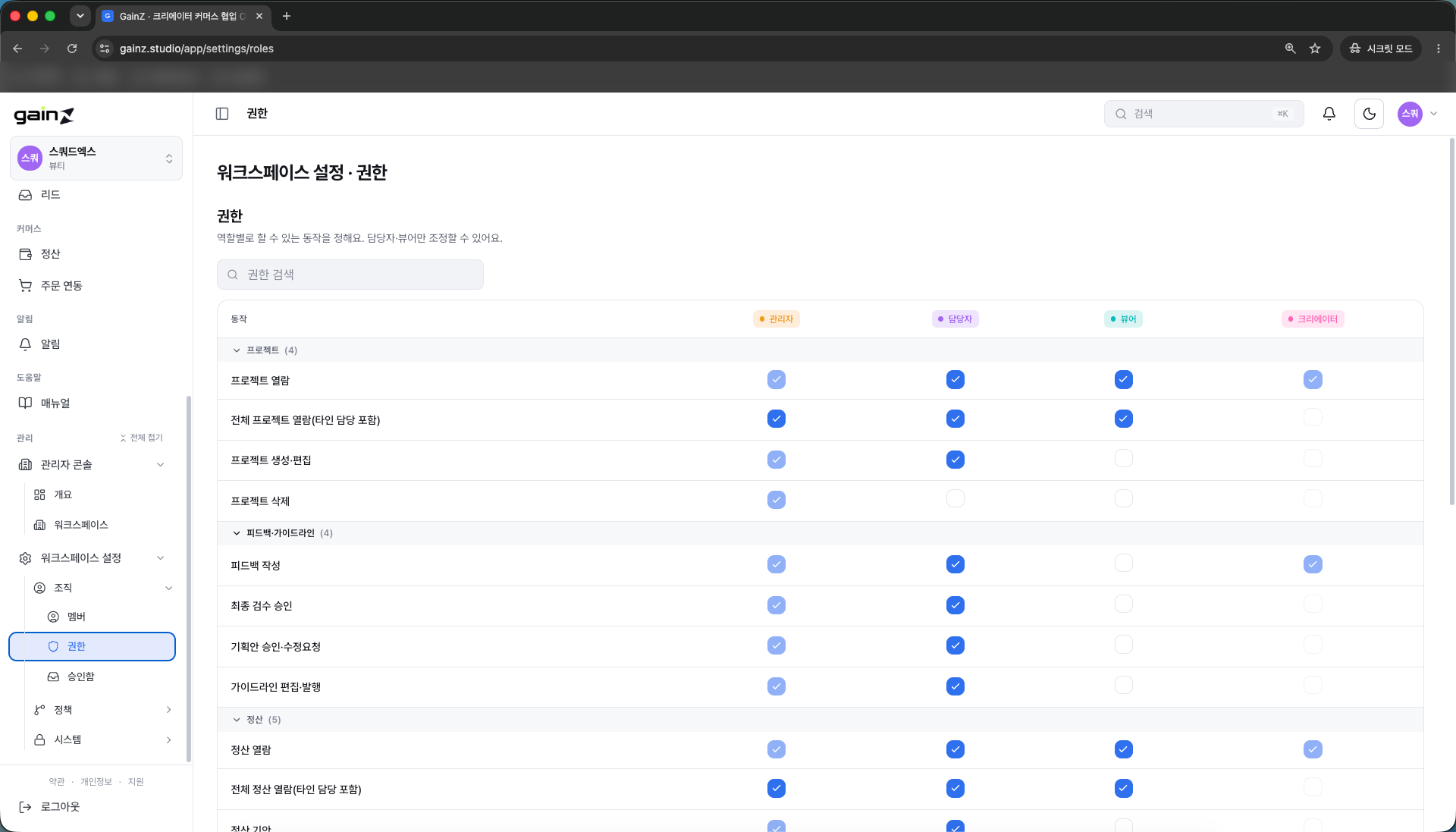The image size is (1456, 832).
Task: Enable 뷰어 for 프로젝트 생성·편집
Action: pyautogui.click(x=1124, y=458)
